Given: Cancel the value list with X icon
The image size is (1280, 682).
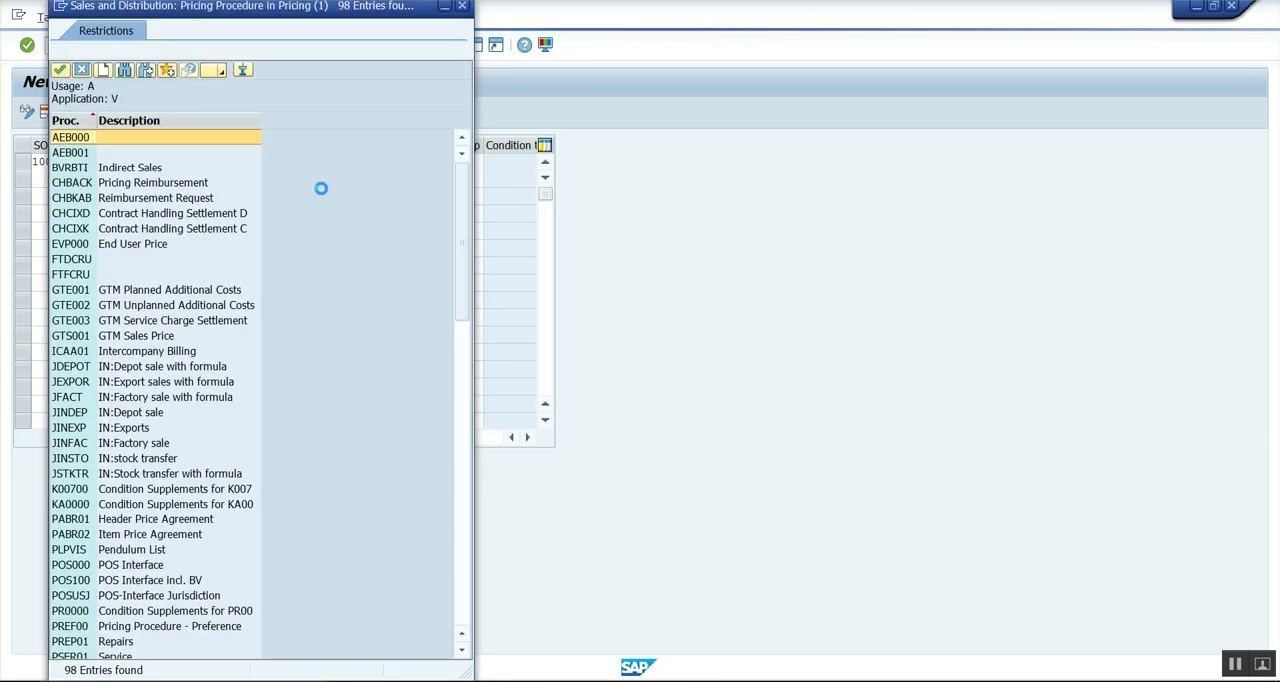Looking at the screenshot, I should tap(81, 70).
